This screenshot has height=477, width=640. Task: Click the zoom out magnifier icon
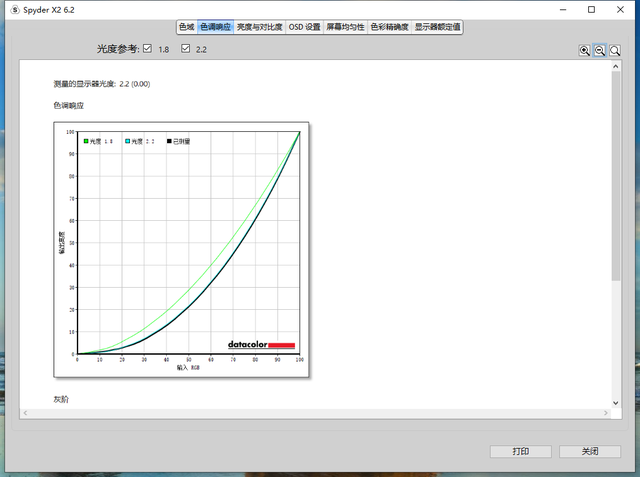(x=600, y=51)
